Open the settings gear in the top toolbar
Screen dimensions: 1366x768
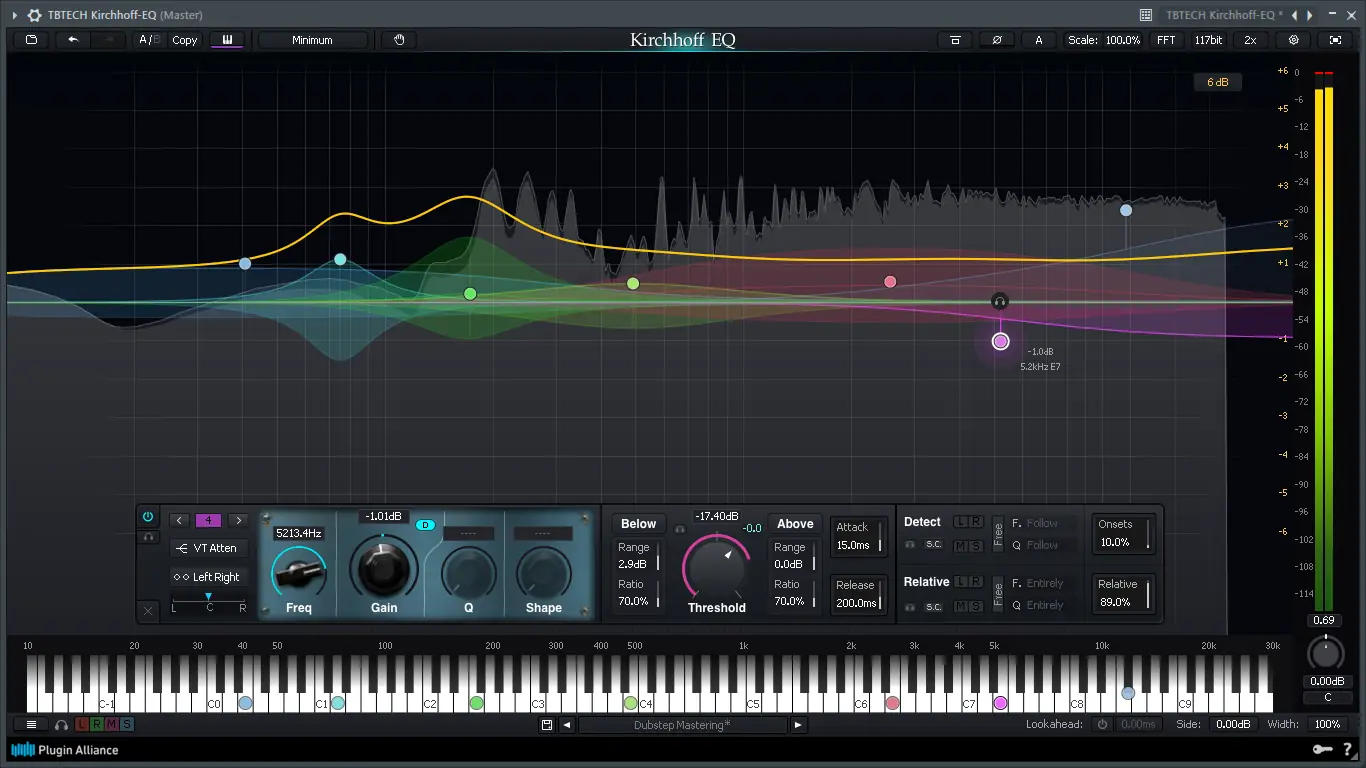pos(1293,40)
